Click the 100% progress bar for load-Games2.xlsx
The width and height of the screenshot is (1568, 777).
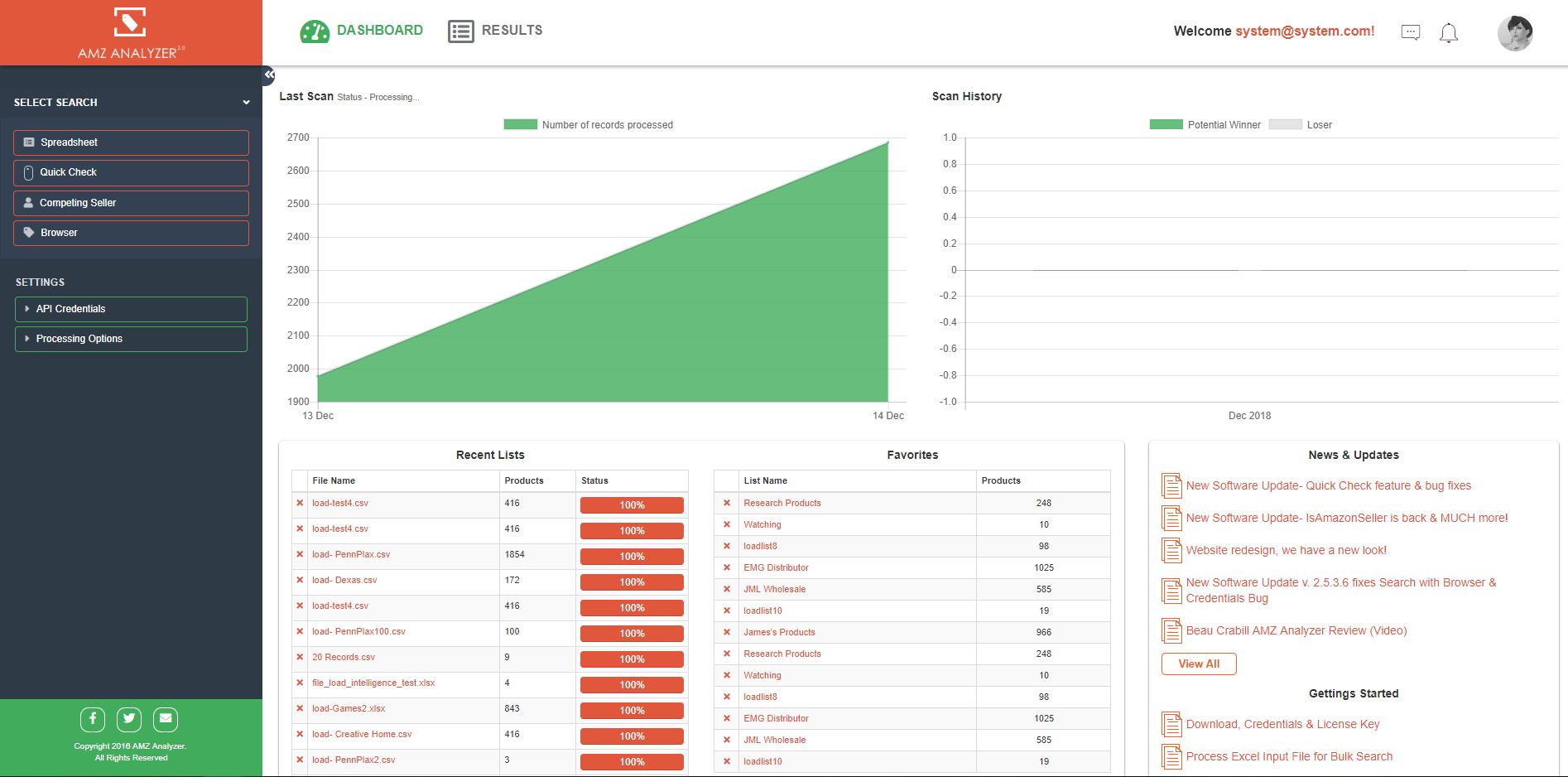632,711
